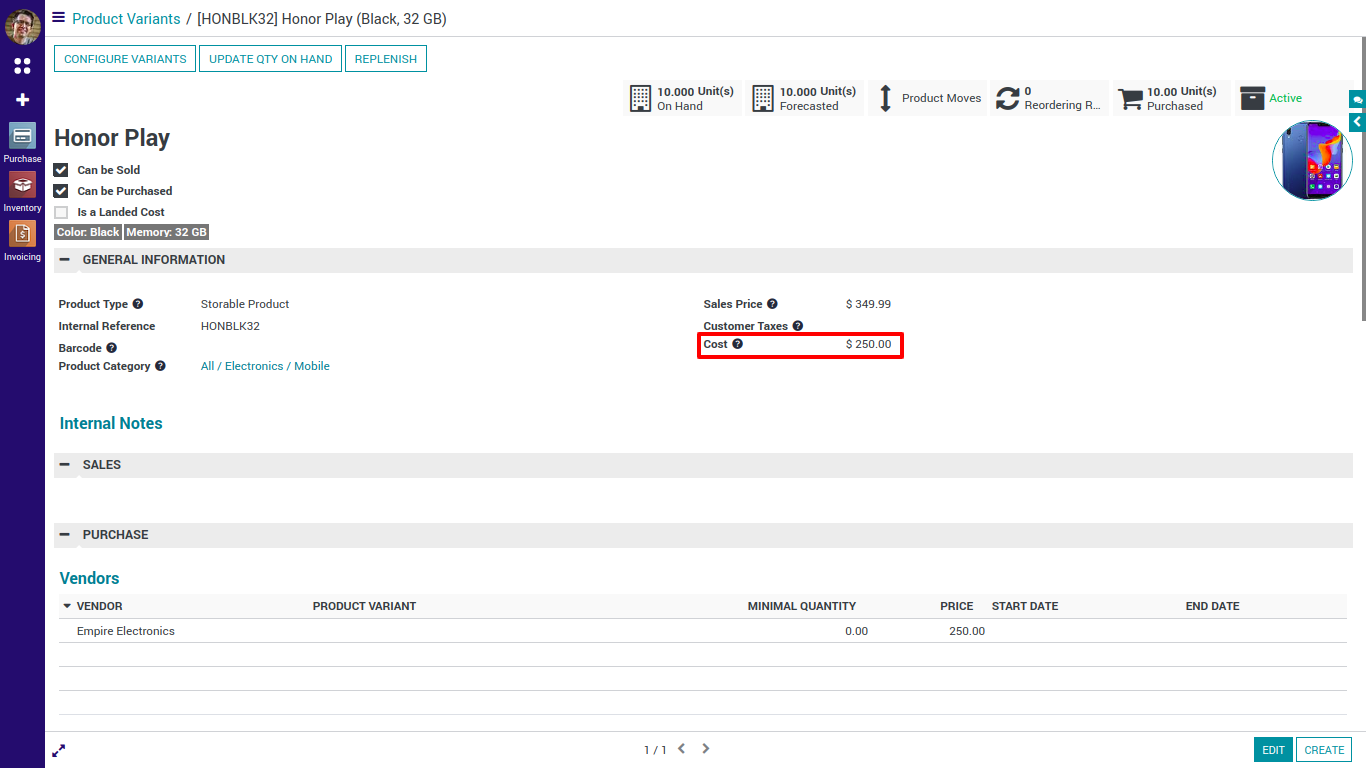Click the Honor Play product image

(1312, 161)
